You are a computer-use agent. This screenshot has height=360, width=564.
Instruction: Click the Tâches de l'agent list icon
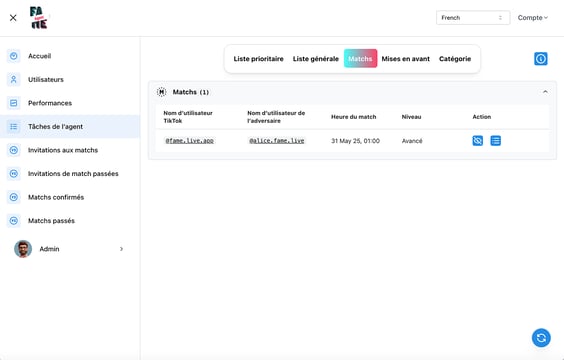(x=14, y=127)
